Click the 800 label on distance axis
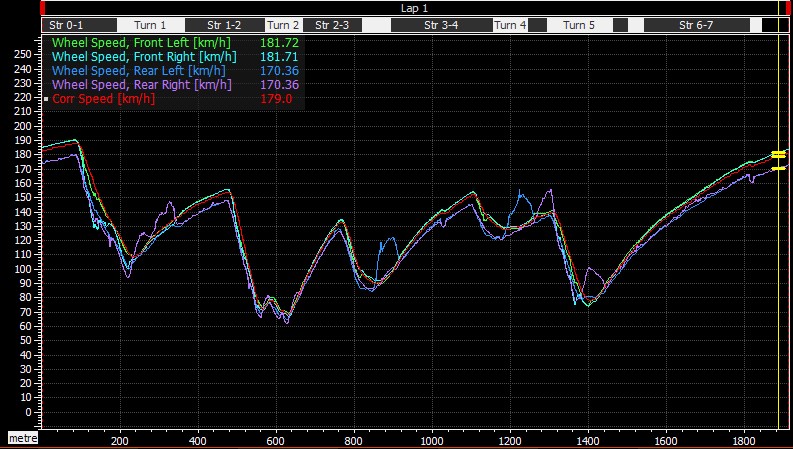This screenshot has width=793, height=449. point(354,441)
